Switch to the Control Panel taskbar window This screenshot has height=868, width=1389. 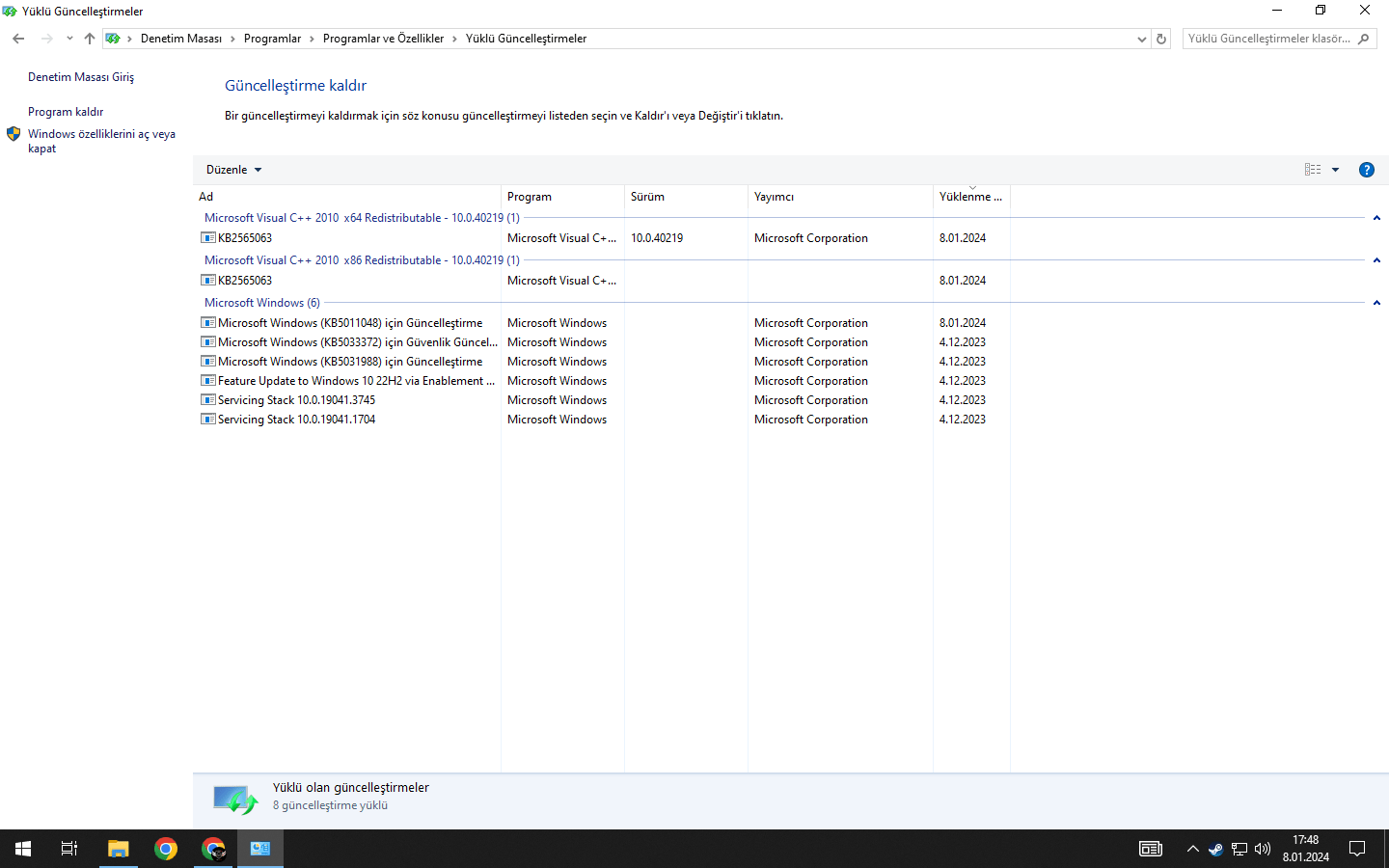click(x=260, y=849)
